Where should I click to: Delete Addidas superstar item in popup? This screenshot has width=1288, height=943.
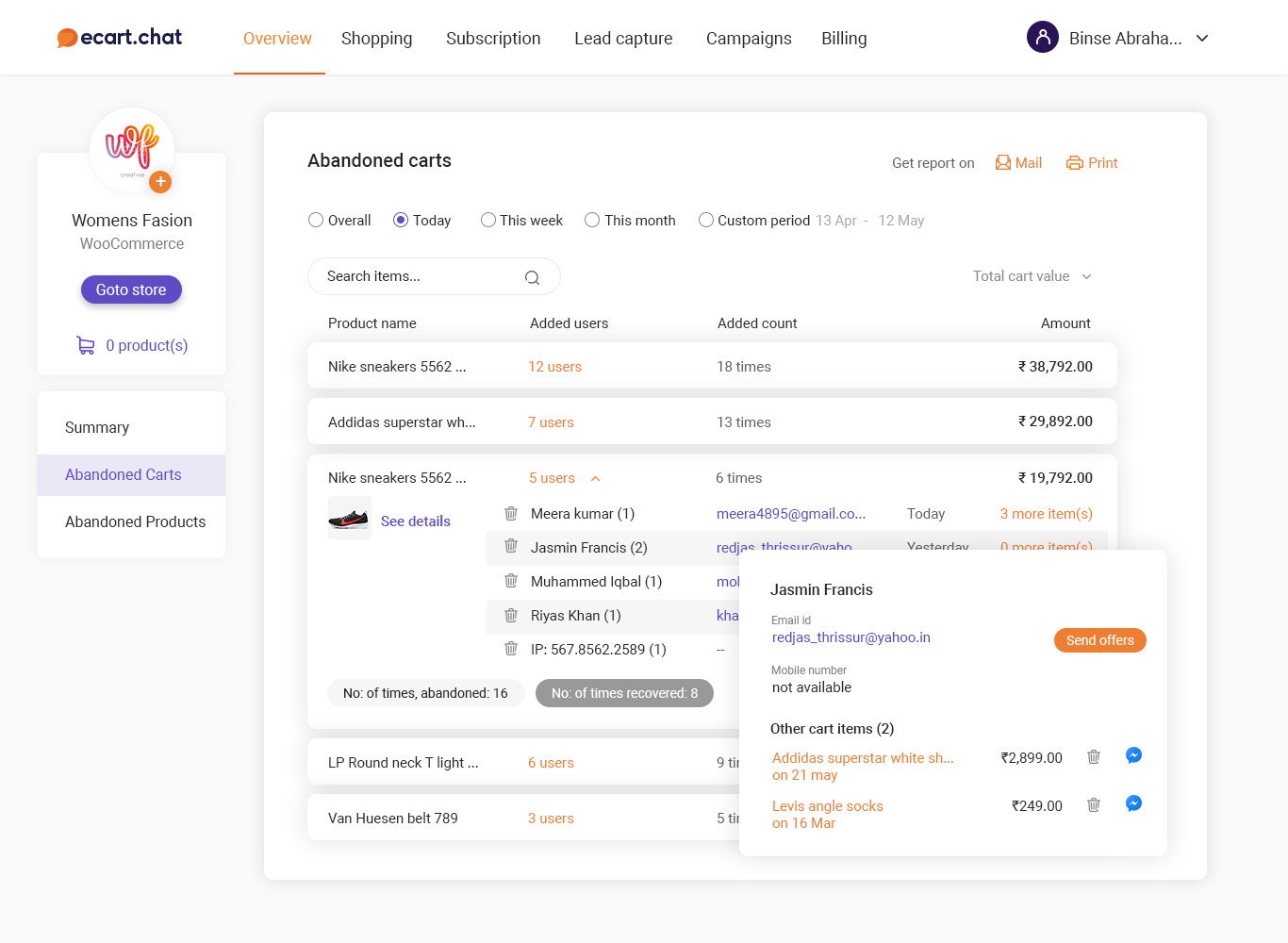point(1094,756)
